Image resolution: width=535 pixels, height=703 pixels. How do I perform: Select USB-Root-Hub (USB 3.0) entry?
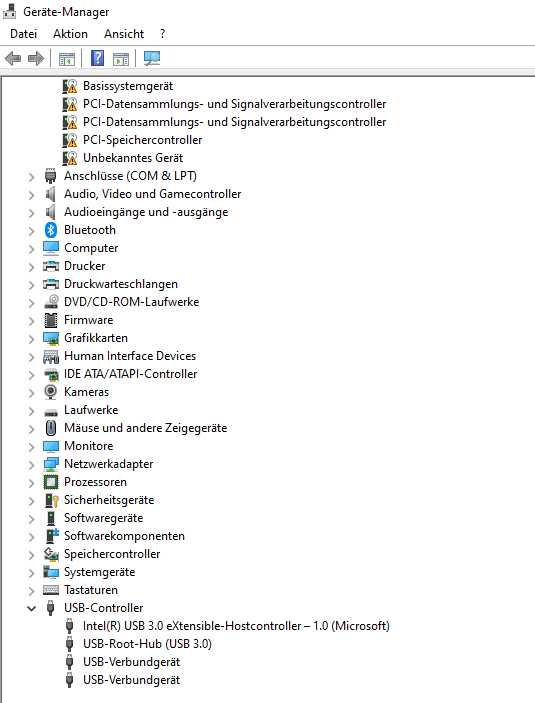tap(147, 644)
